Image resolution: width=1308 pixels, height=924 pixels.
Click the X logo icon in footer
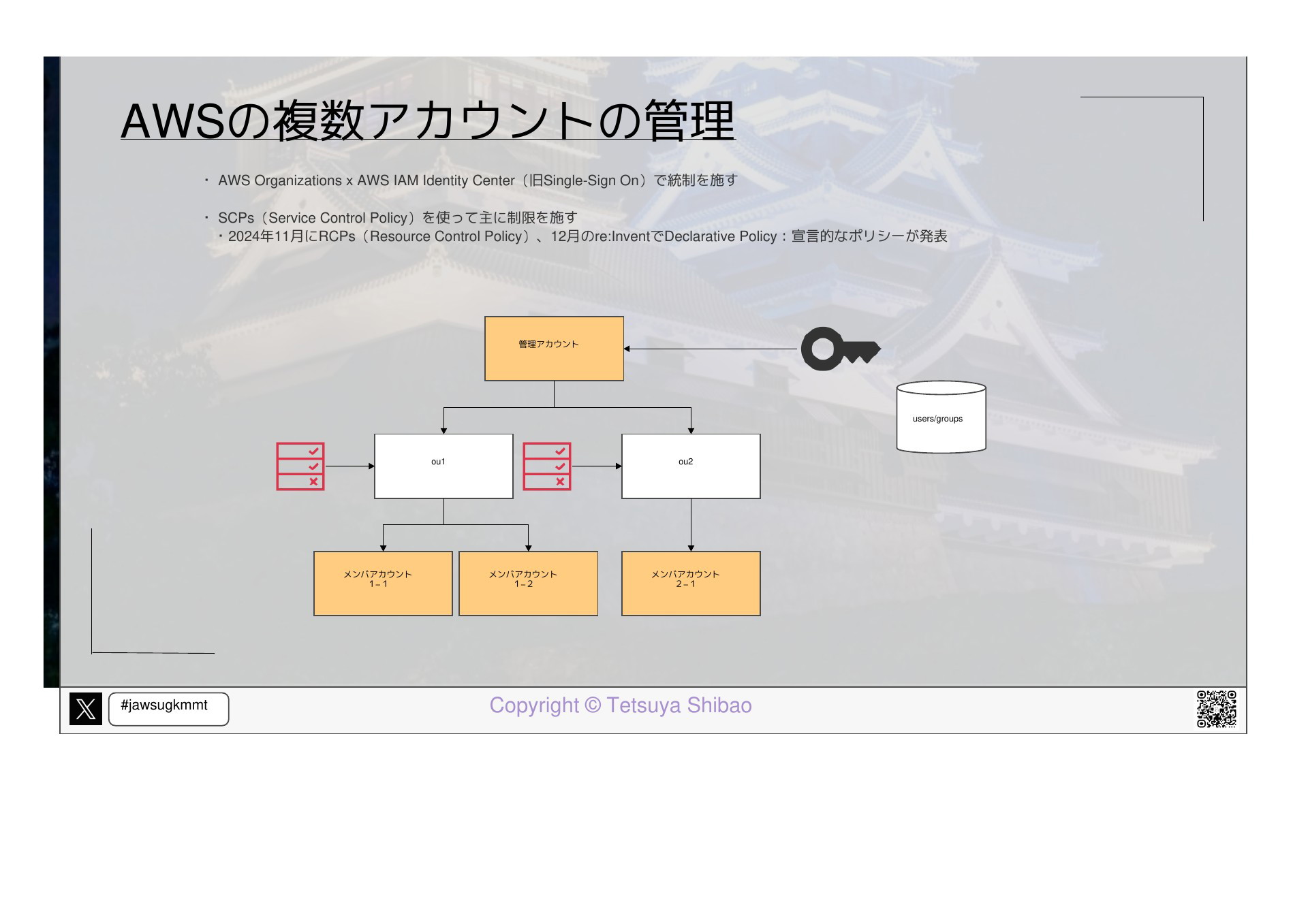(86, 709)
